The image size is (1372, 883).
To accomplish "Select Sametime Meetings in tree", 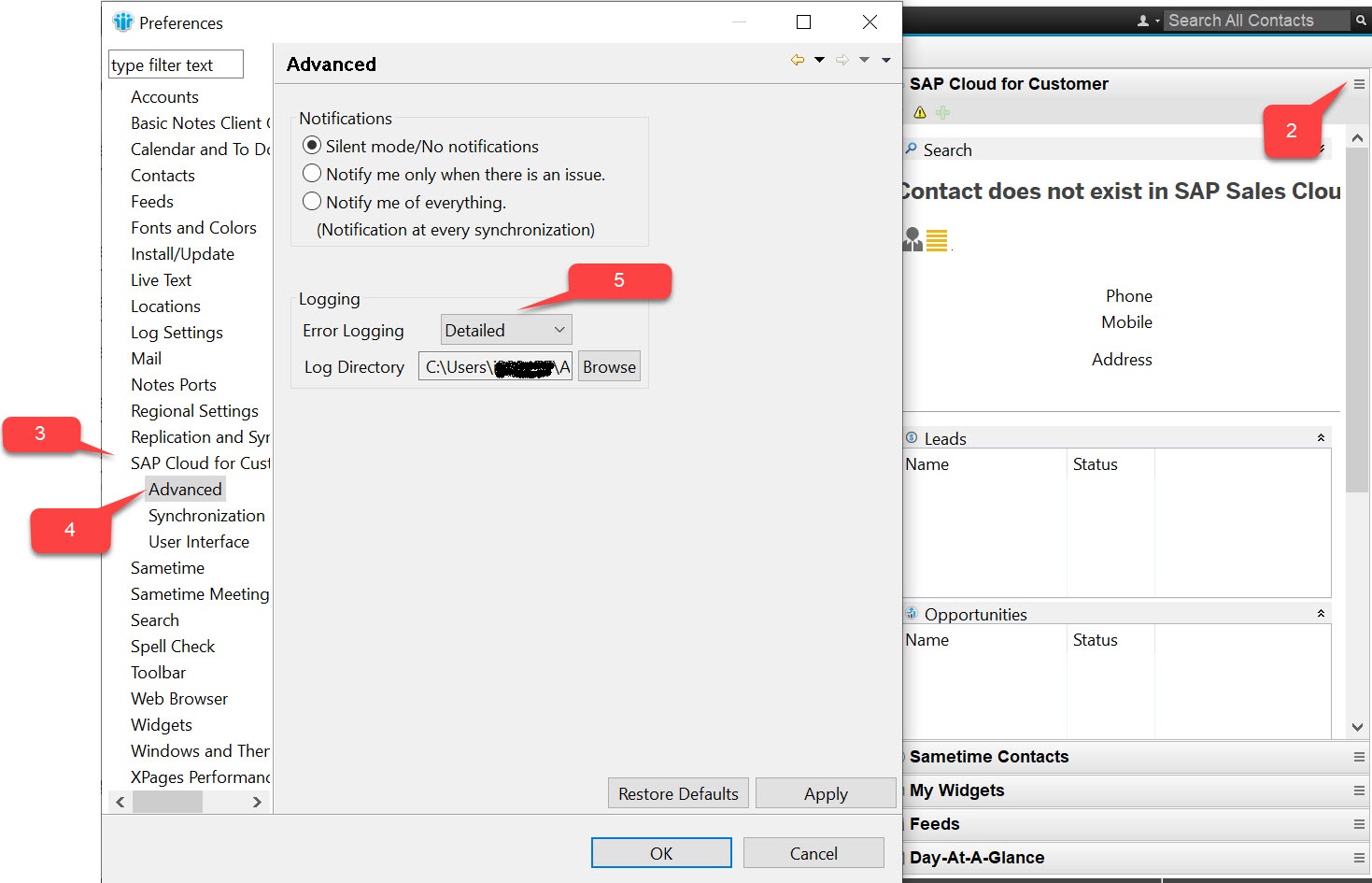I will [201, 594].
